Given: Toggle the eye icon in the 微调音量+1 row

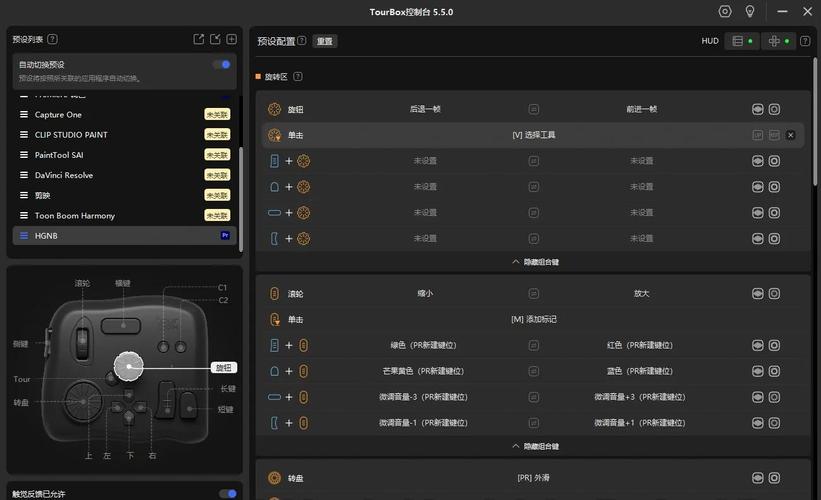Looking at the screenshot, I should tap(758, 423).
